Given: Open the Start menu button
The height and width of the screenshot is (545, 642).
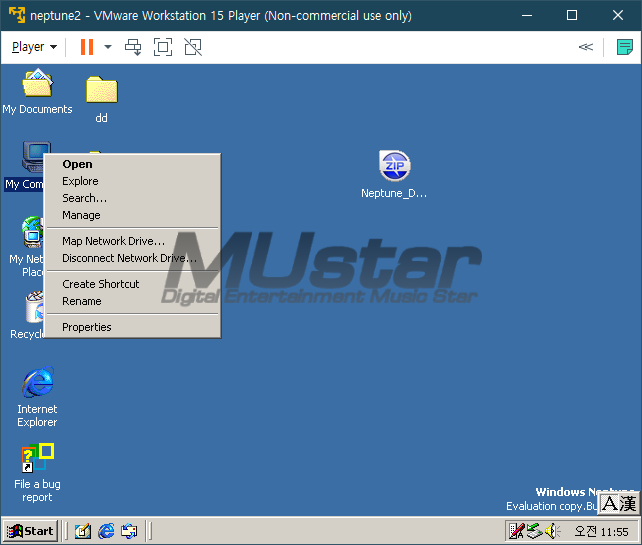Looking at the screenshot, I should 30,531.
